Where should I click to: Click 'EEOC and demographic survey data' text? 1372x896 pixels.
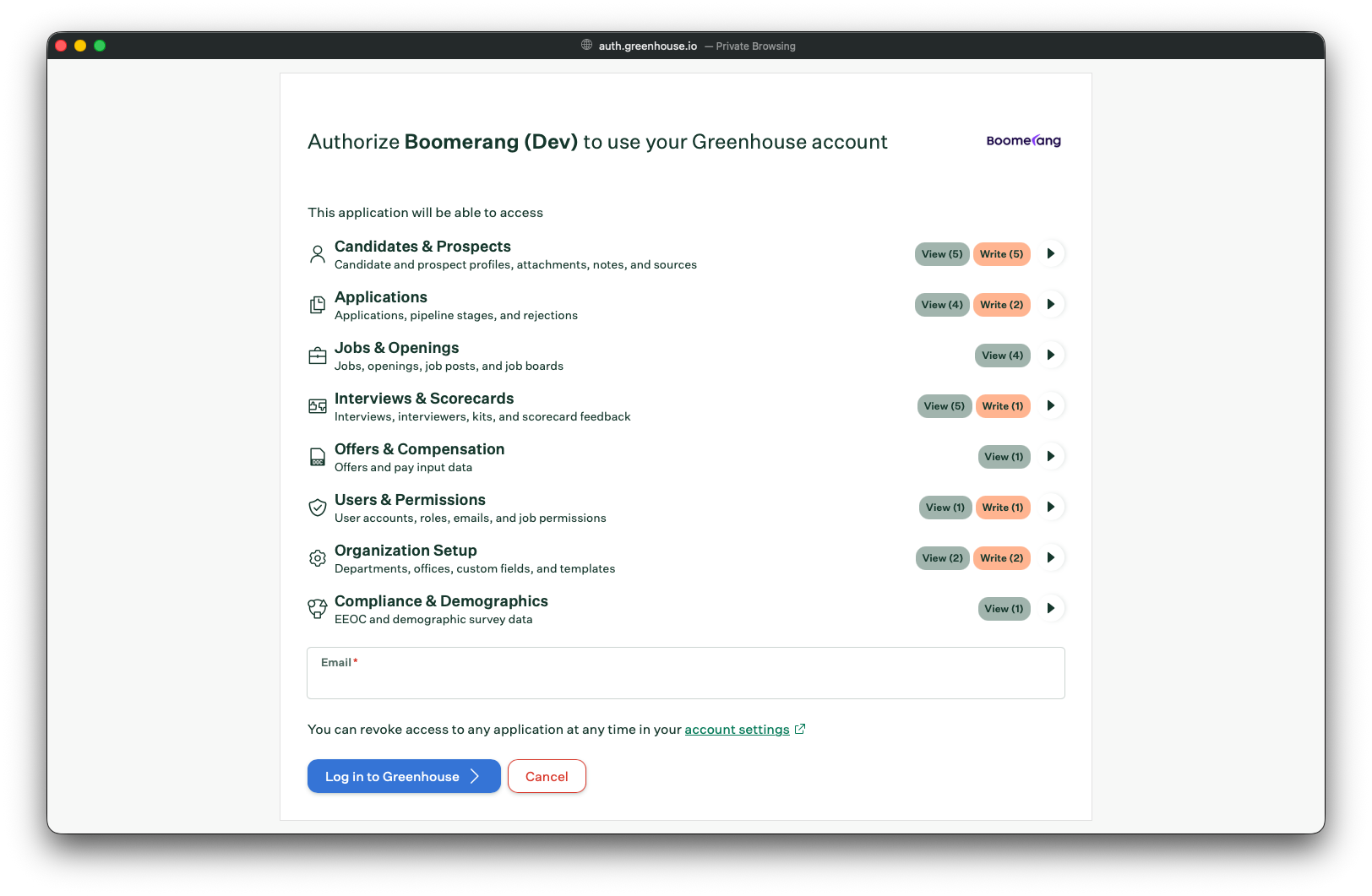[433, 620]
